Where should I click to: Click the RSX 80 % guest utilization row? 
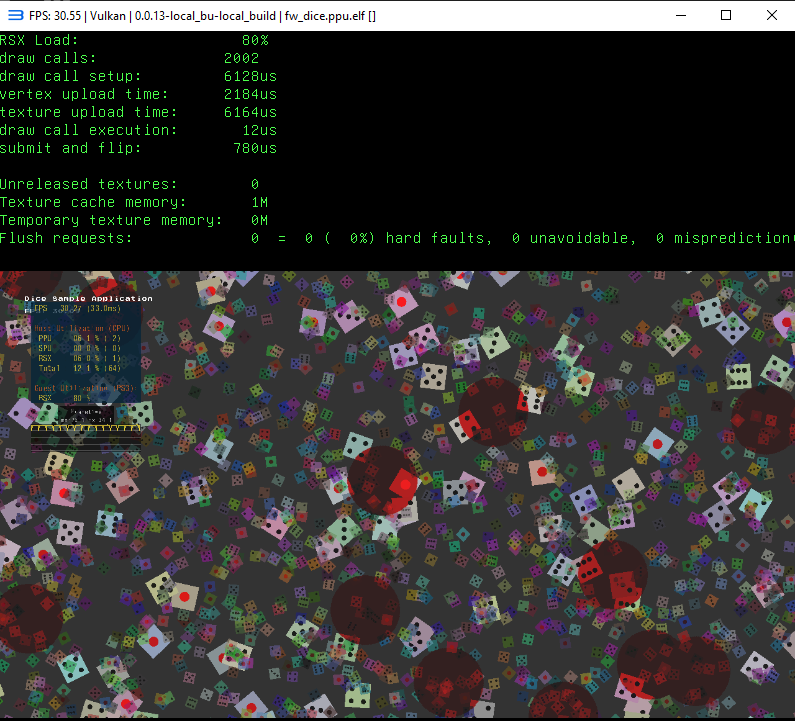(64, 398)
